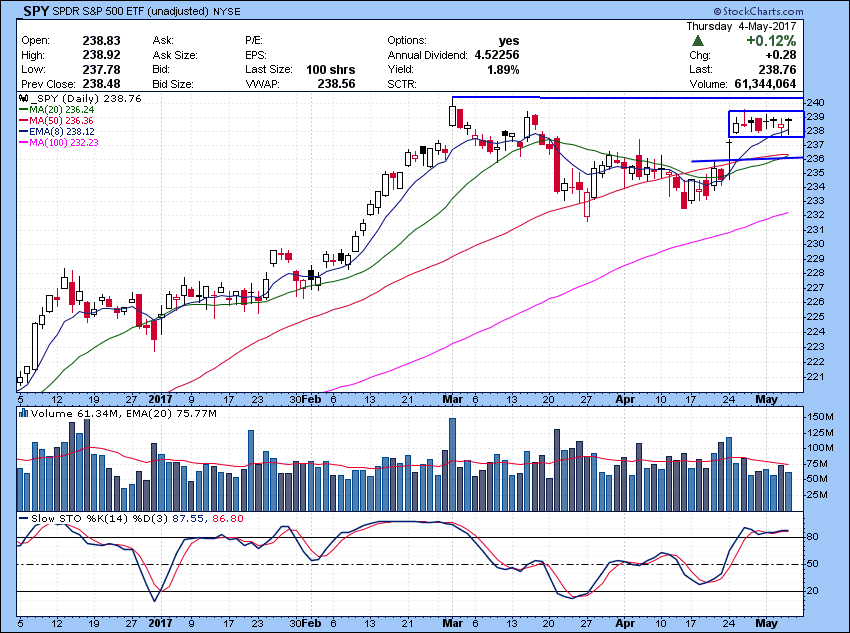Click the 20 level on the stochastic axis
This screenshot has height=633, width=850.
point(813,591)
